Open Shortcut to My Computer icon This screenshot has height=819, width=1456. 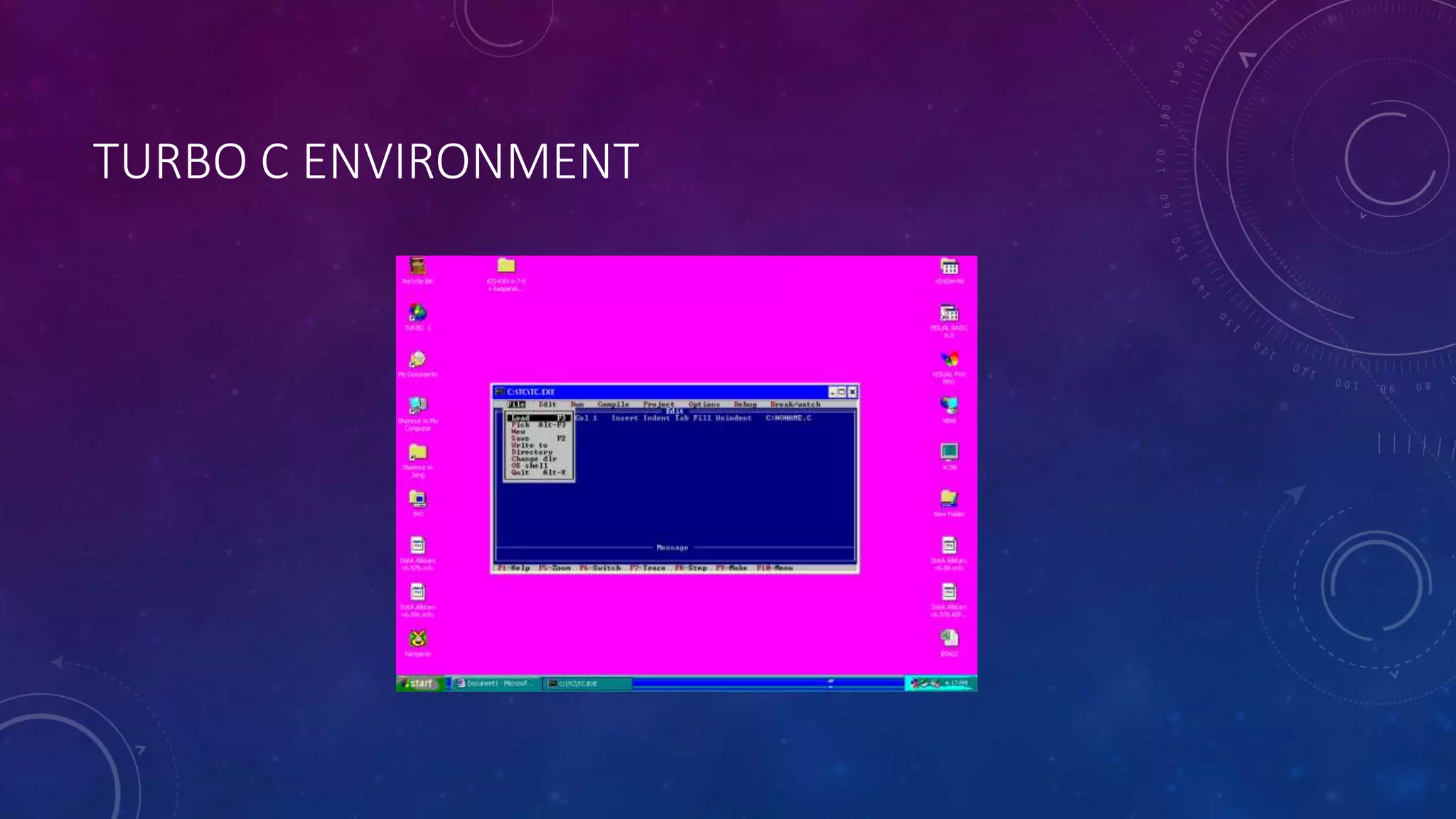(417, 407)
